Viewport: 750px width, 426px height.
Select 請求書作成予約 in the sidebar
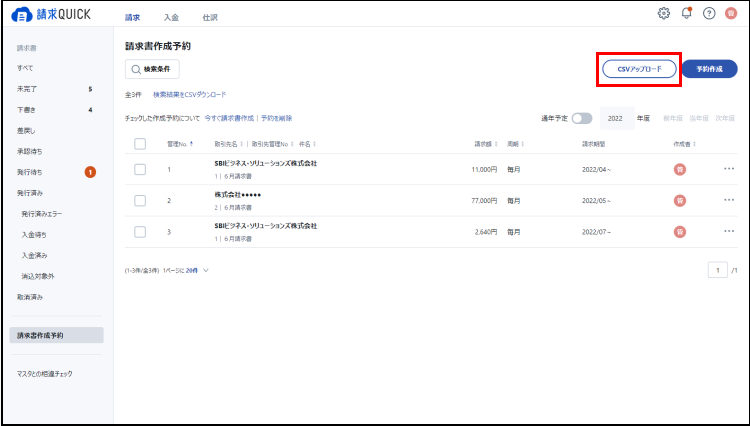[56, 335]
